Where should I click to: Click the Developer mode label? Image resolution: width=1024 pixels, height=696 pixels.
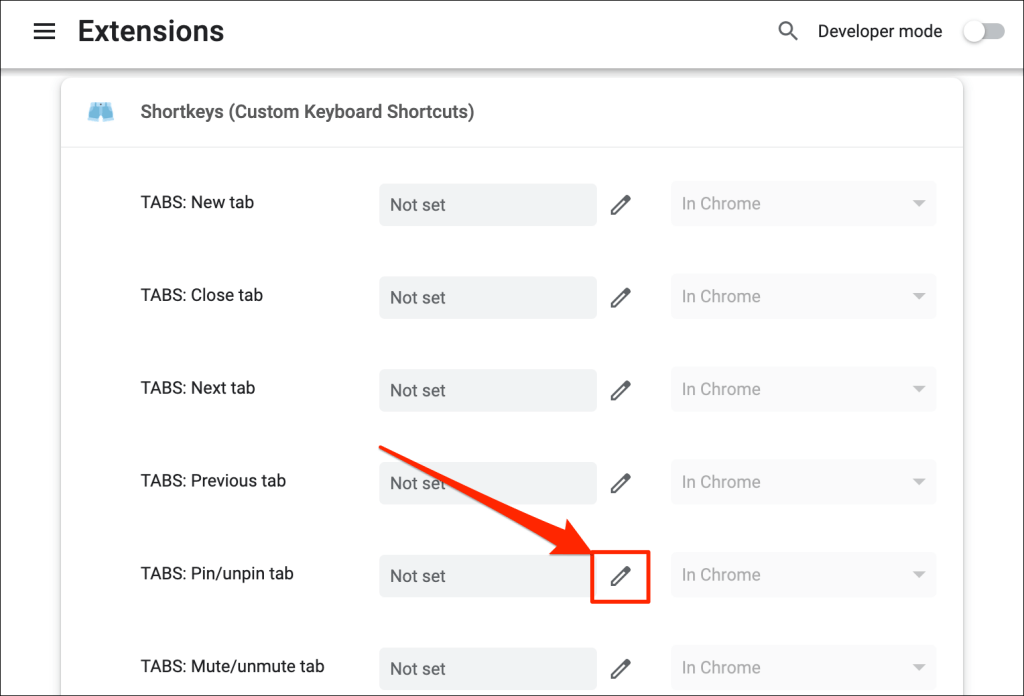pyautogui.click(x=879, y=31)
